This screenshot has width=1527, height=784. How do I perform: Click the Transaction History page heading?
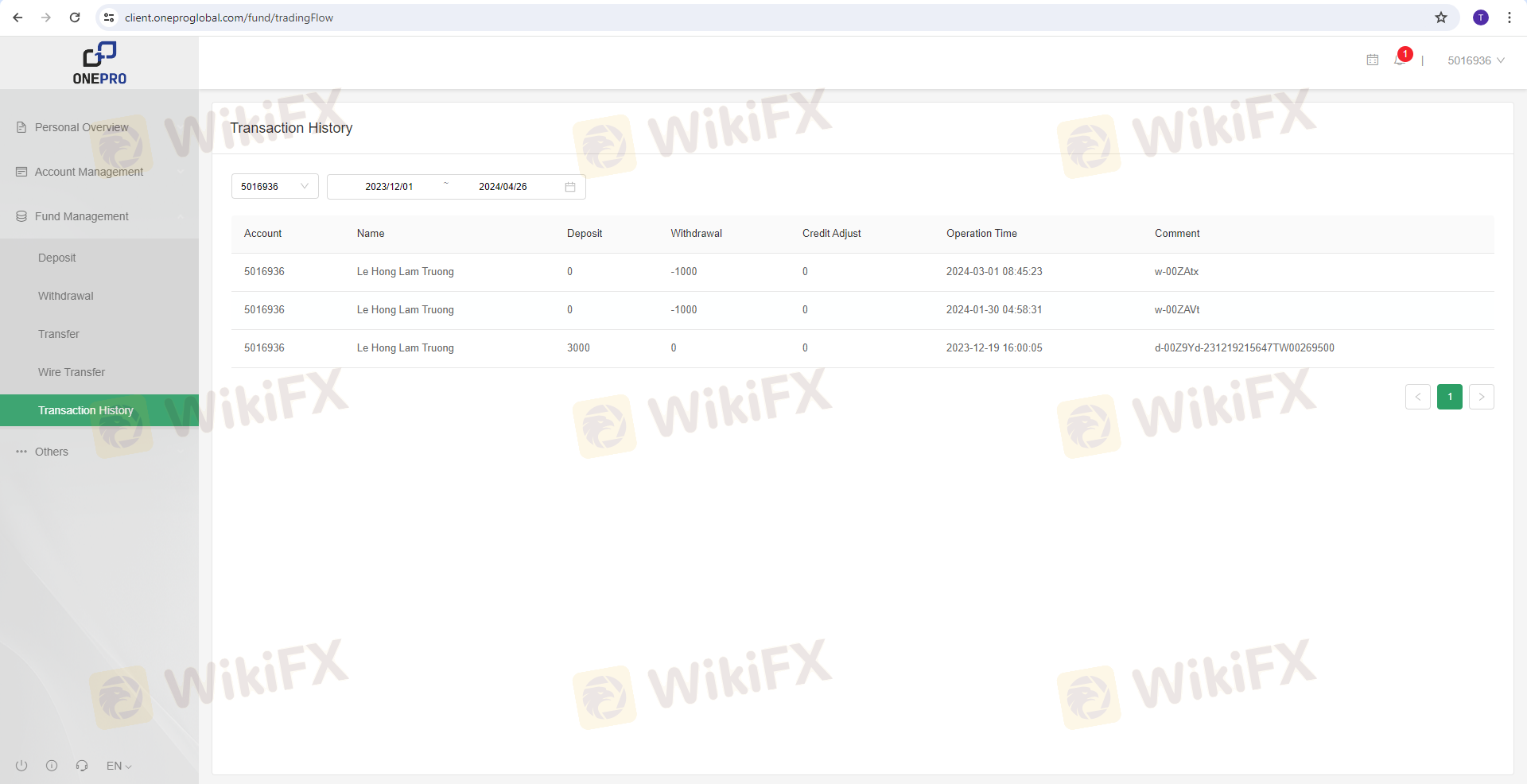(x=291, y=128)
